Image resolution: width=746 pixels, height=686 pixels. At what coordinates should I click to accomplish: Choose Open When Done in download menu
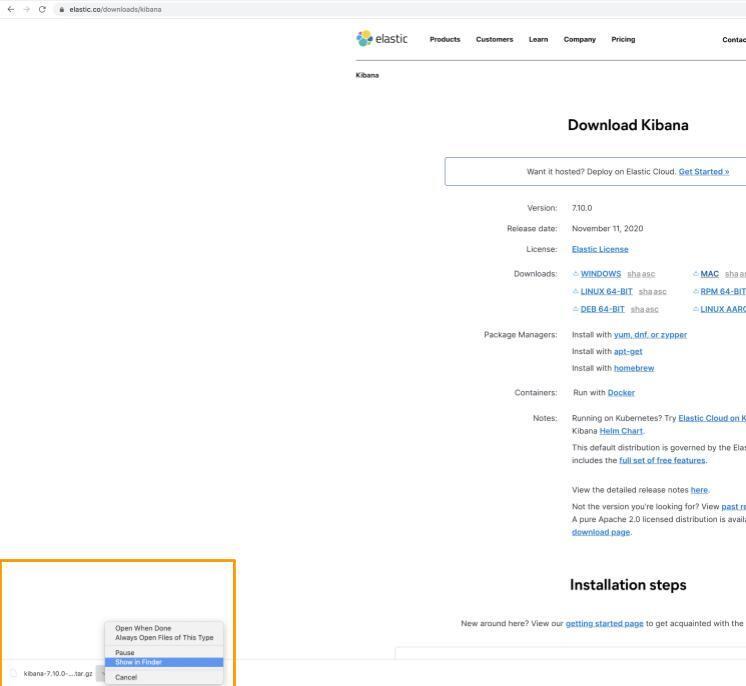coord(164,628)
